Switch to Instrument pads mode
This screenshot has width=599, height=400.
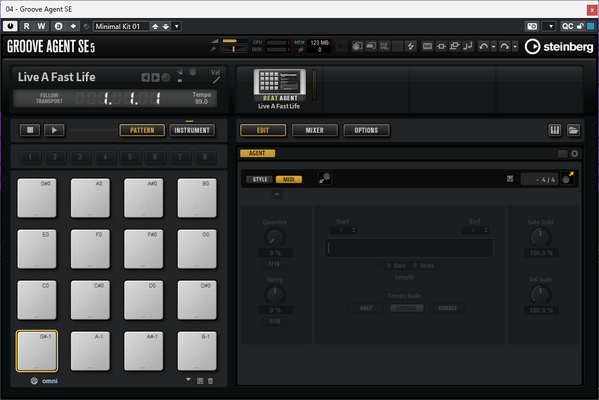pyautogui.click(x=192, y=130)
